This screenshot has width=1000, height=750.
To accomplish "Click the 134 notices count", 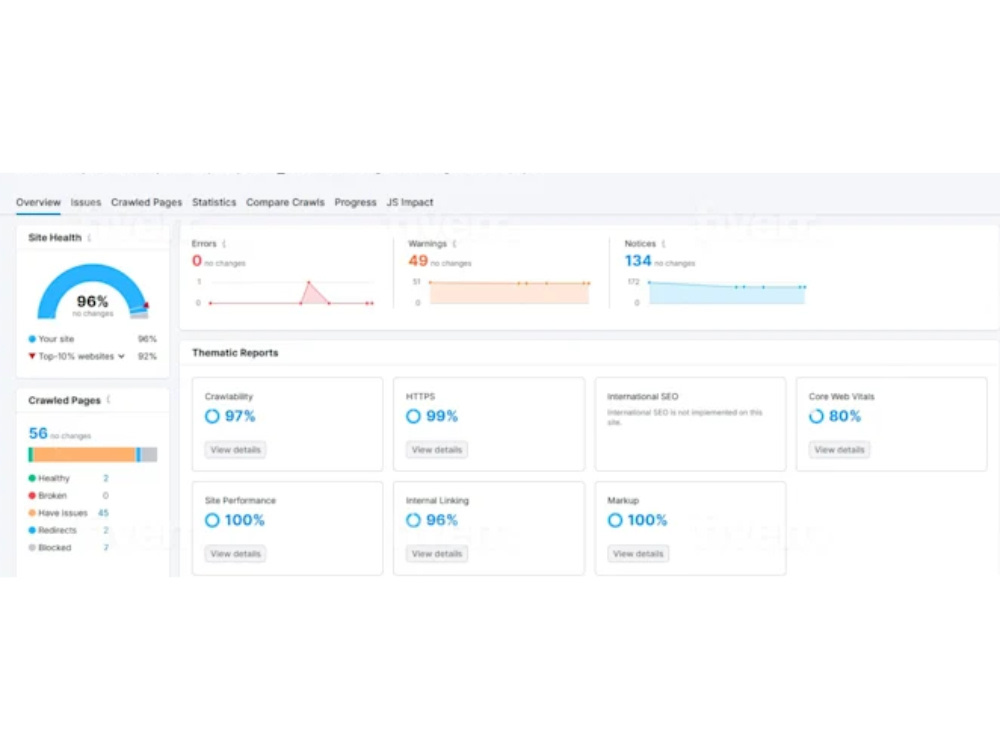I will [638, 261].
